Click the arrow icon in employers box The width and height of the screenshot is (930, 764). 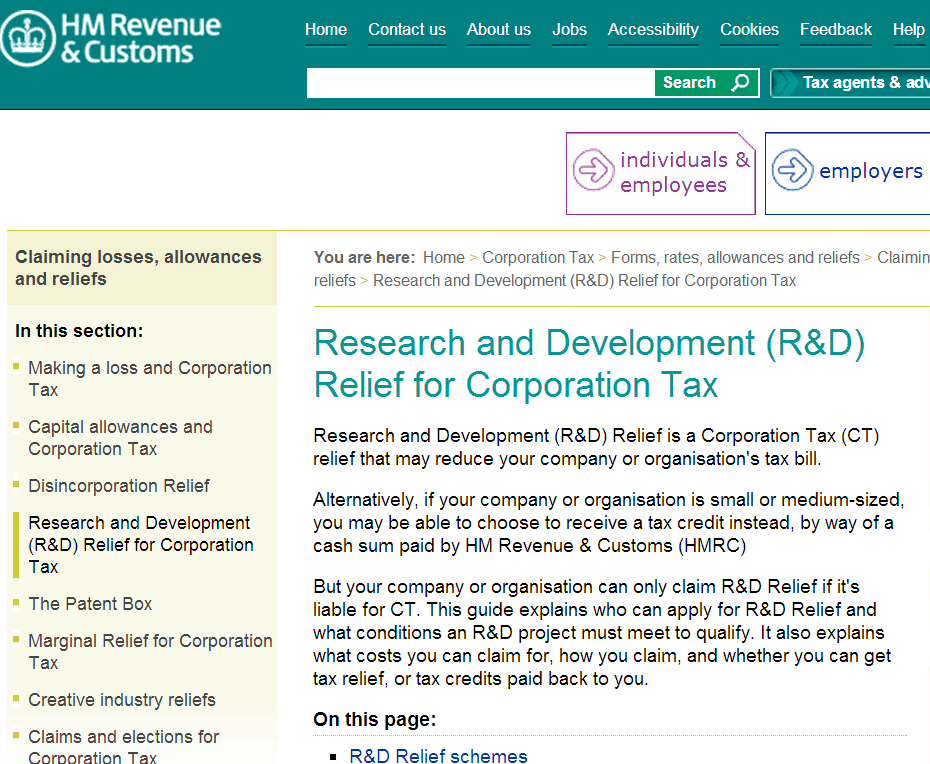click(x=792, y=170)
